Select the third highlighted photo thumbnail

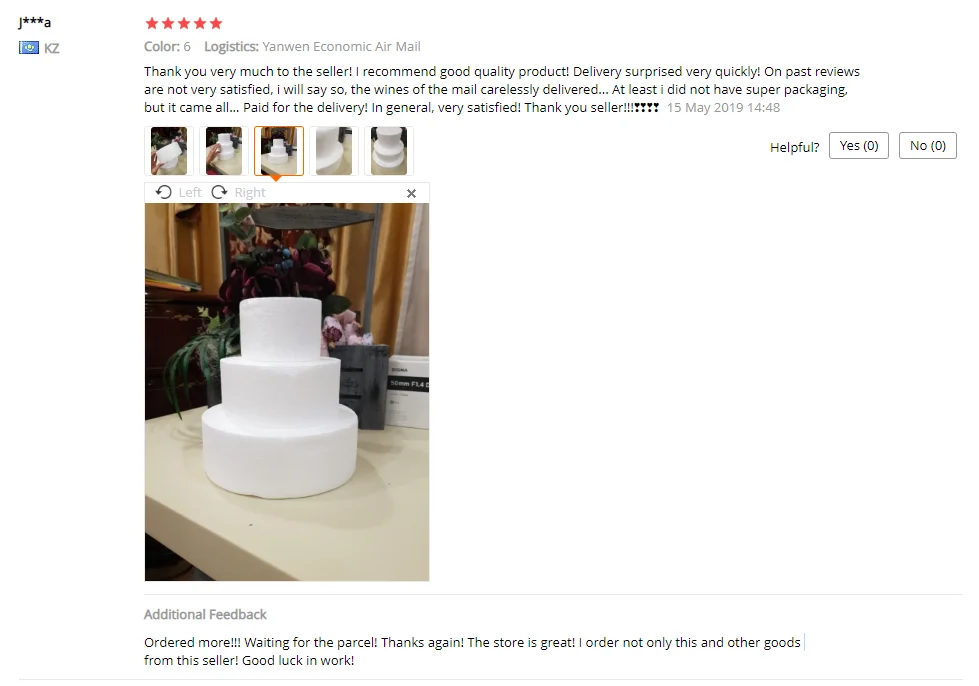point(279,151)
